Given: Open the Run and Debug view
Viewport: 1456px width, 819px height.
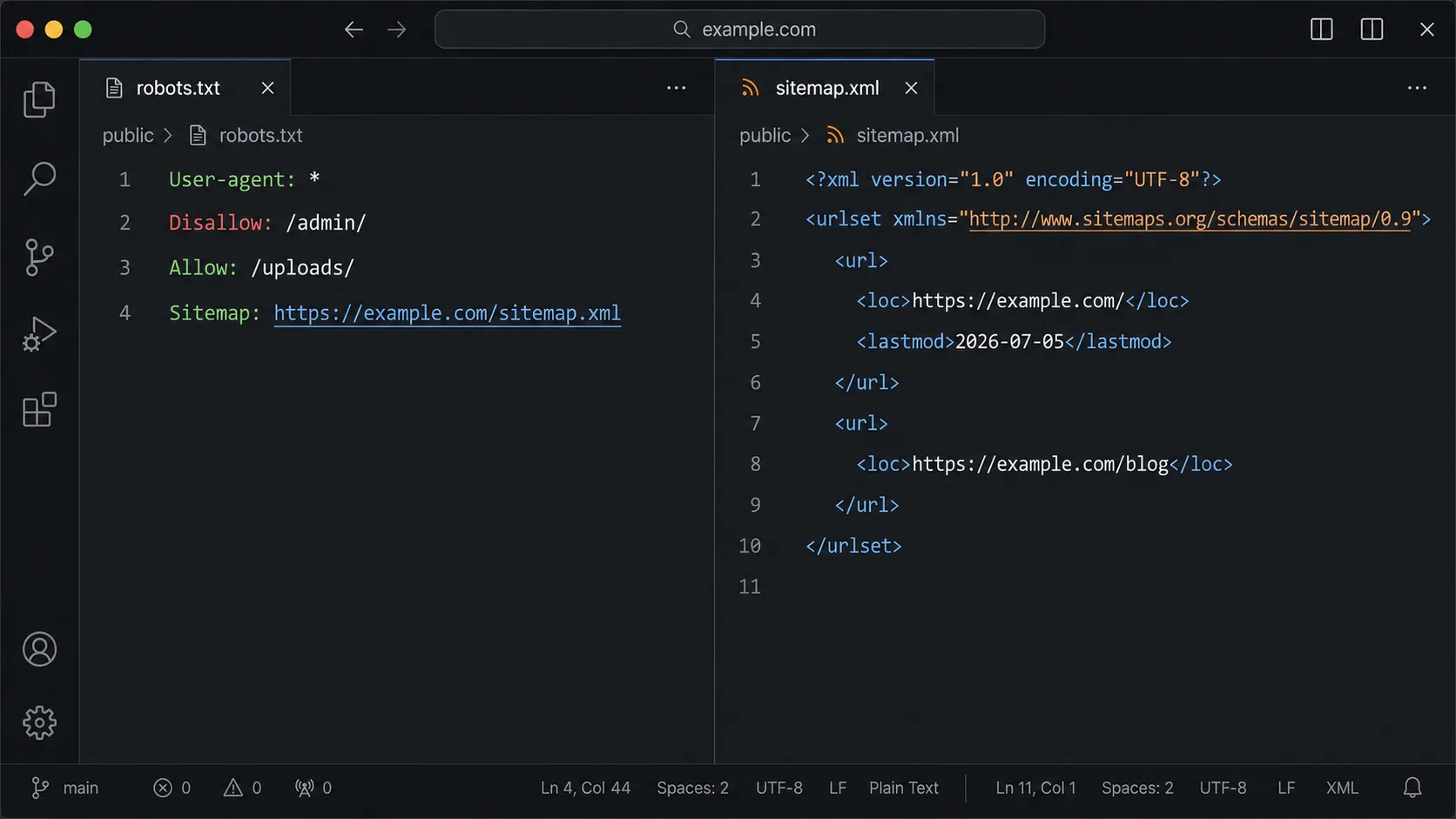Looking at the screenshot, I should (39, 334).
